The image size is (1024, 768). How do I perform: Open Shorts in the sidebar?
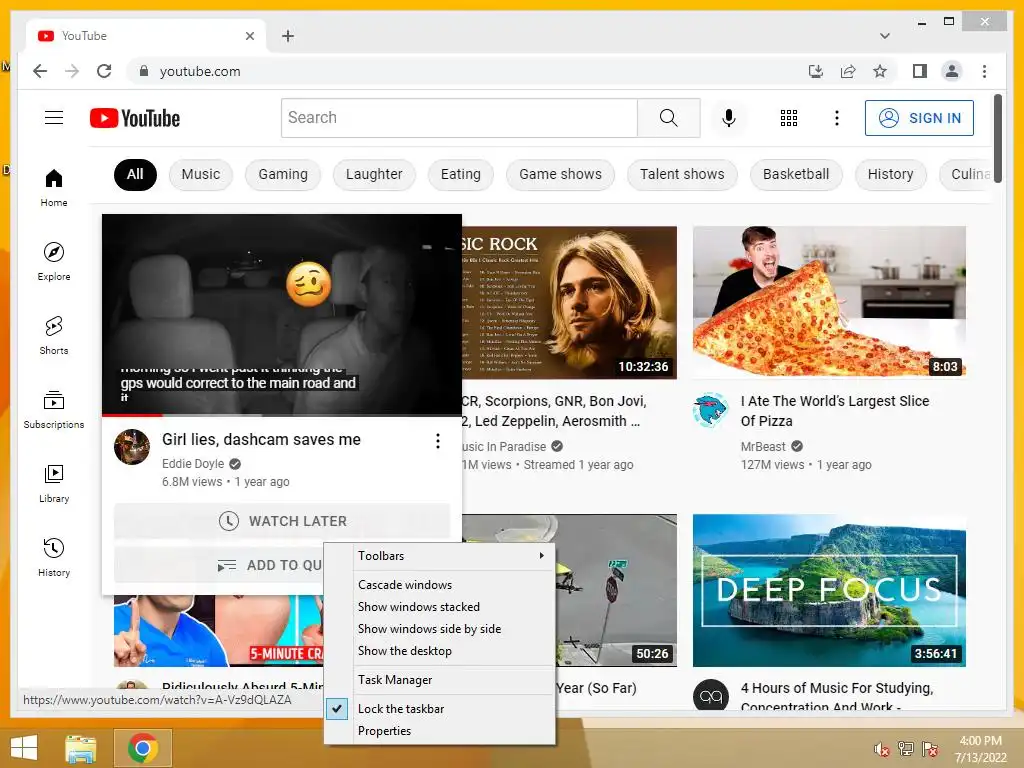point(54,335)
